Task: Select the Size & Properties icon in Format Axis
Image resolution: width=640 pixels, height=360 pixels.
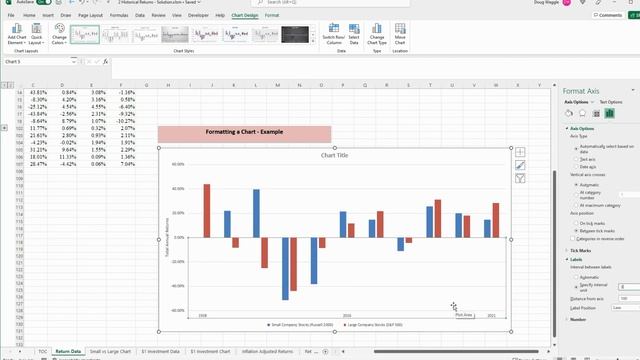Action: 596,113
